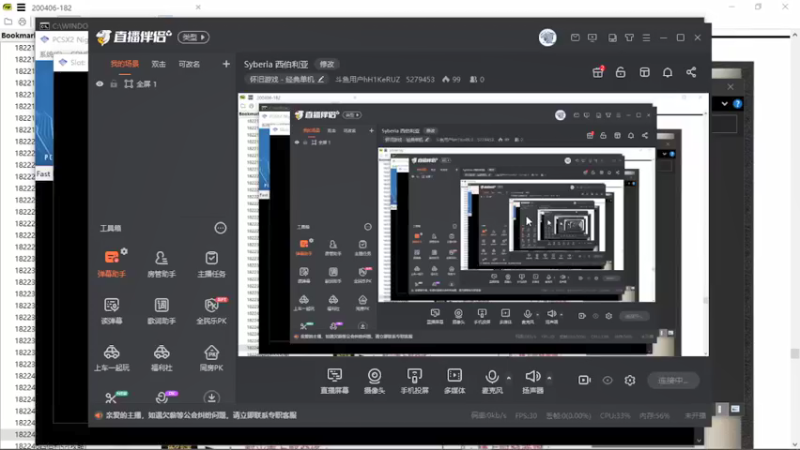The image size is (800, 450).
Task: Expand microphone options arrow
Action: click(509, 378)
